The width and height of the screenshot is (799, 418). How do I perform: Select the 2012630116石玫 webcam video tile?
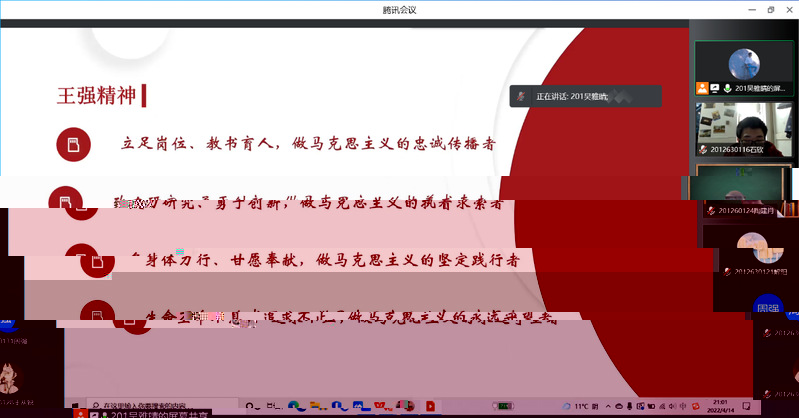[x=743, y=127]
